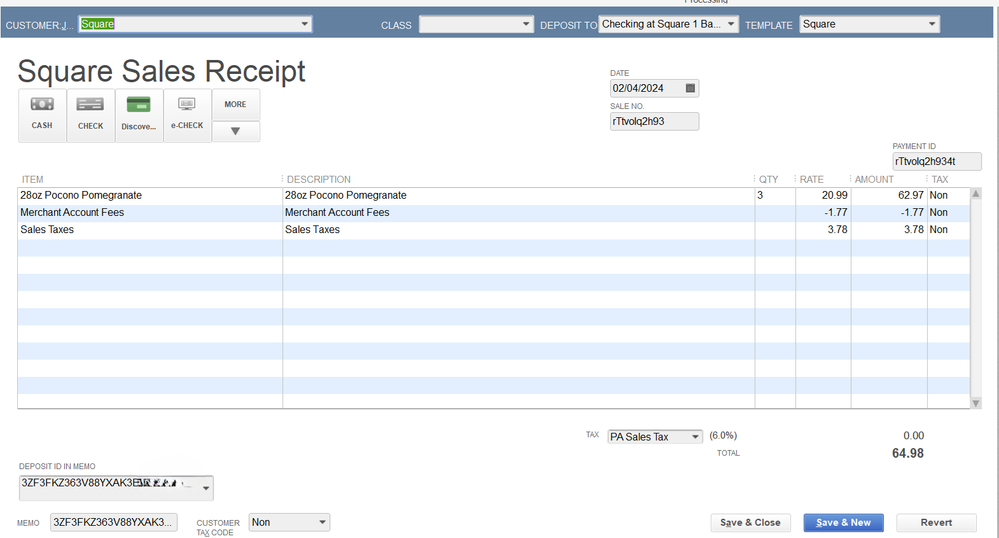999x538 pixels.
Task: Click the Revert button
Action: pyautogui.click(x=936, y=522)
